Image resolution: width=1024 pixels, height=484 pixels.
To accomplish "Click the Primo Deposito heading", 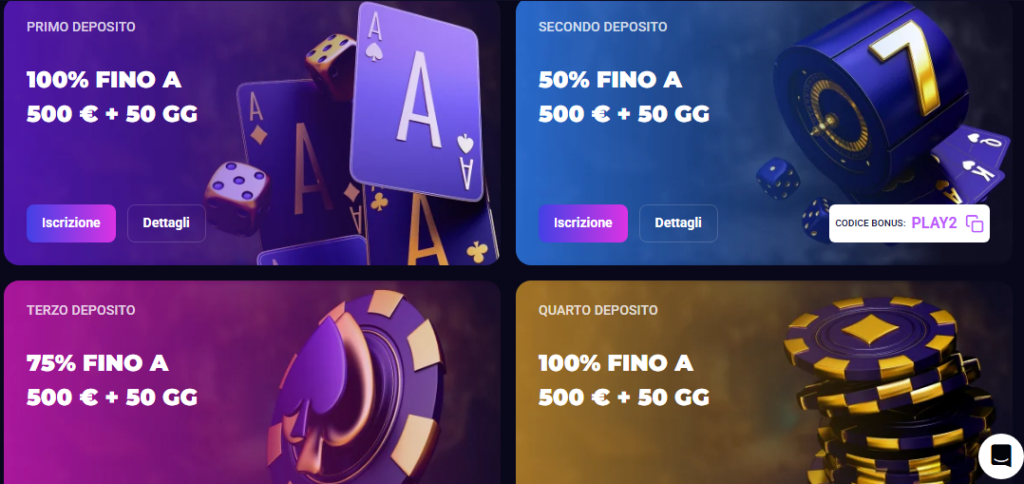I will point(81,27).
